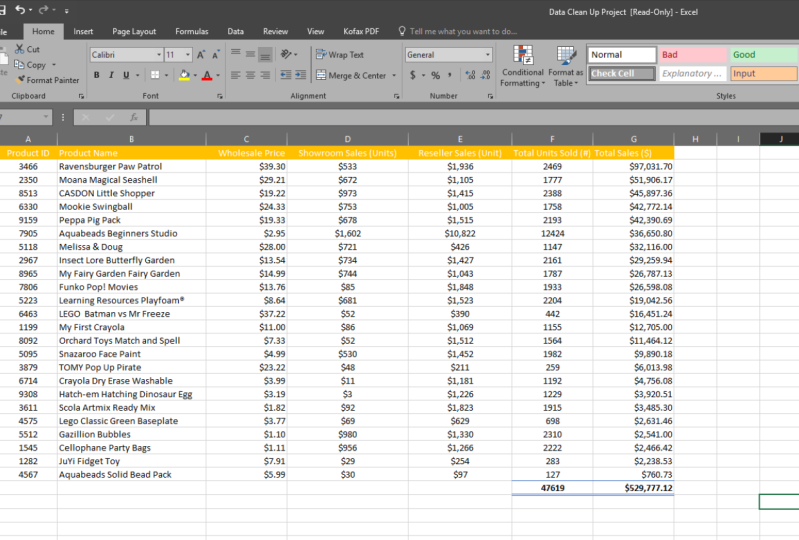Increase indent icon
The width and height of the screenshot is (799, 540).
(x=301, y=75)
